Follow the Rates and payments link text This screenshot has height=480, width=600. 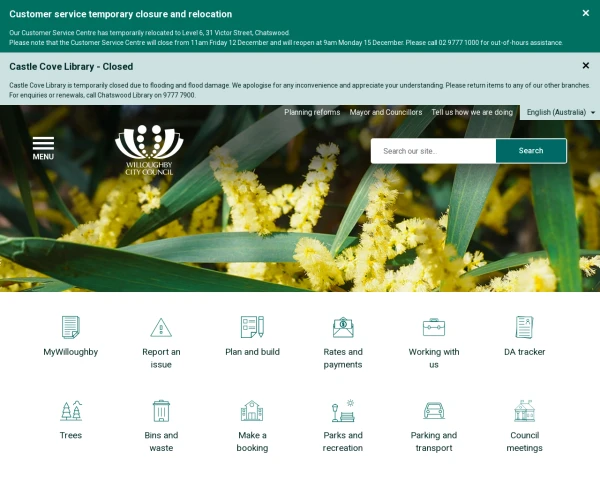[343, 358]
